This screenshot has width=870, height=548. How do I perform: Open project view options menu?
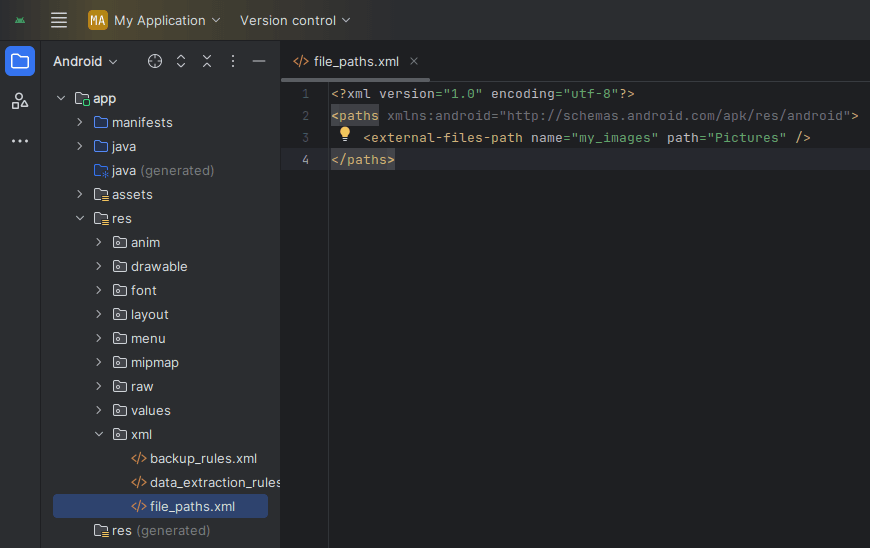233,61
